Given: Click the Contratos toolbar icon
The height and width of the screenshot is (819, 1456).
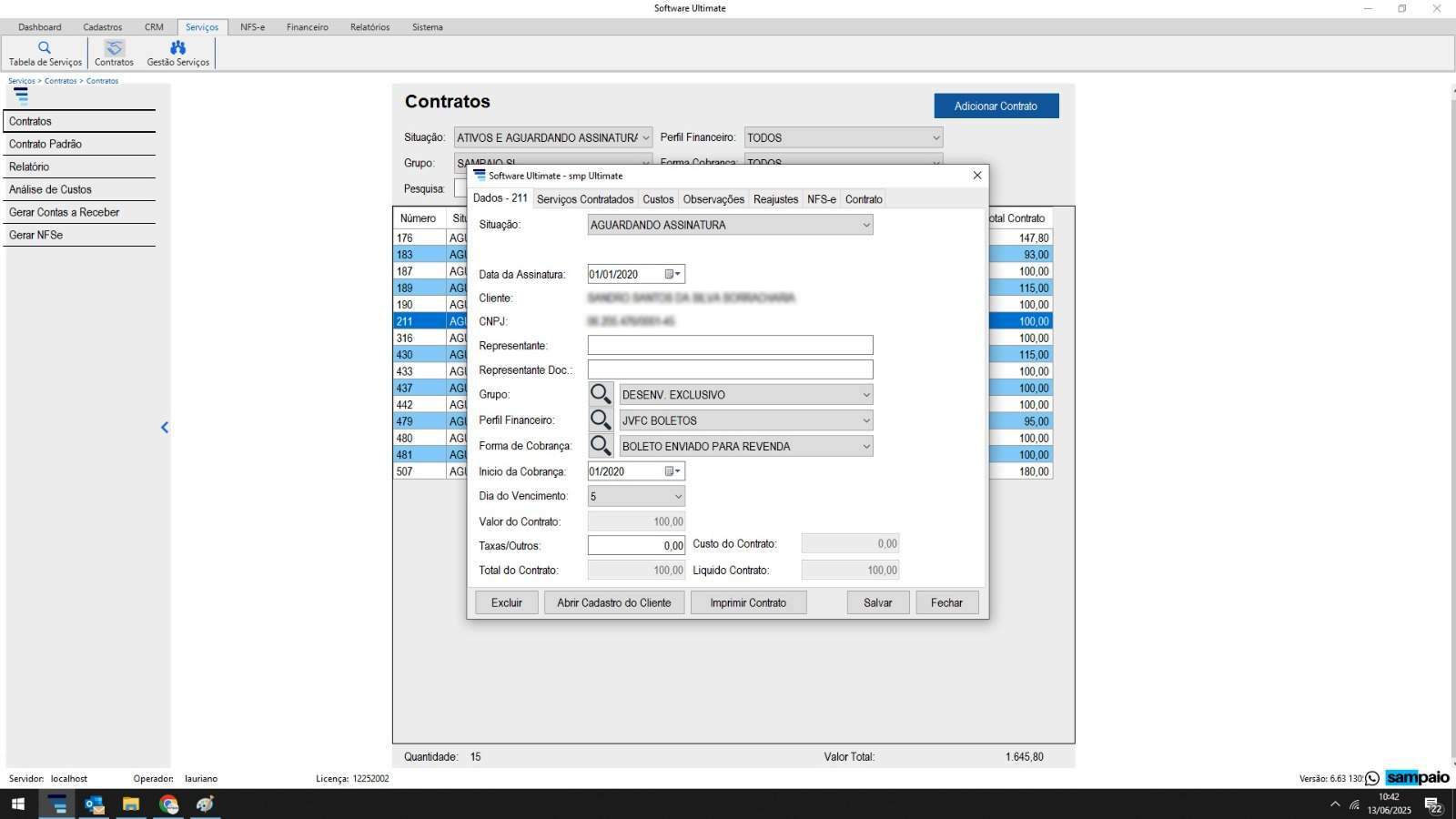Looking at the screenshot, I should point(114,54).
